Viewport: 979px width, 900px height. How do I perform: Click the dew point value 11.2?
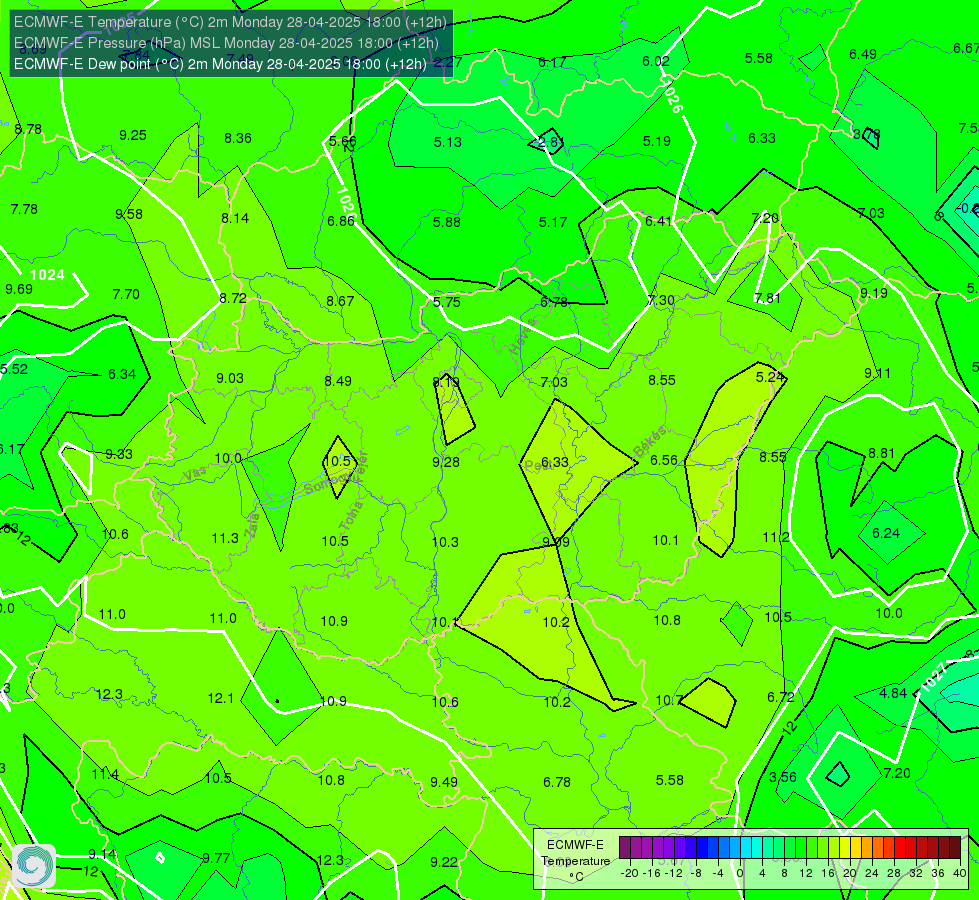coord(776,537)
